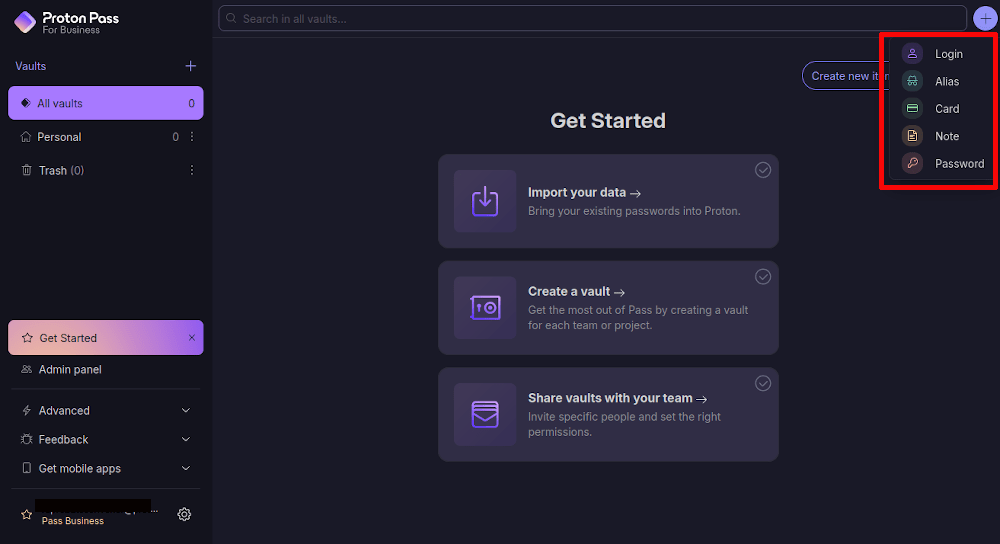The width and height of the screenshot is (1000, 544).
Task: Click the search magnifier icon
Action: click(x=231, y=18)
